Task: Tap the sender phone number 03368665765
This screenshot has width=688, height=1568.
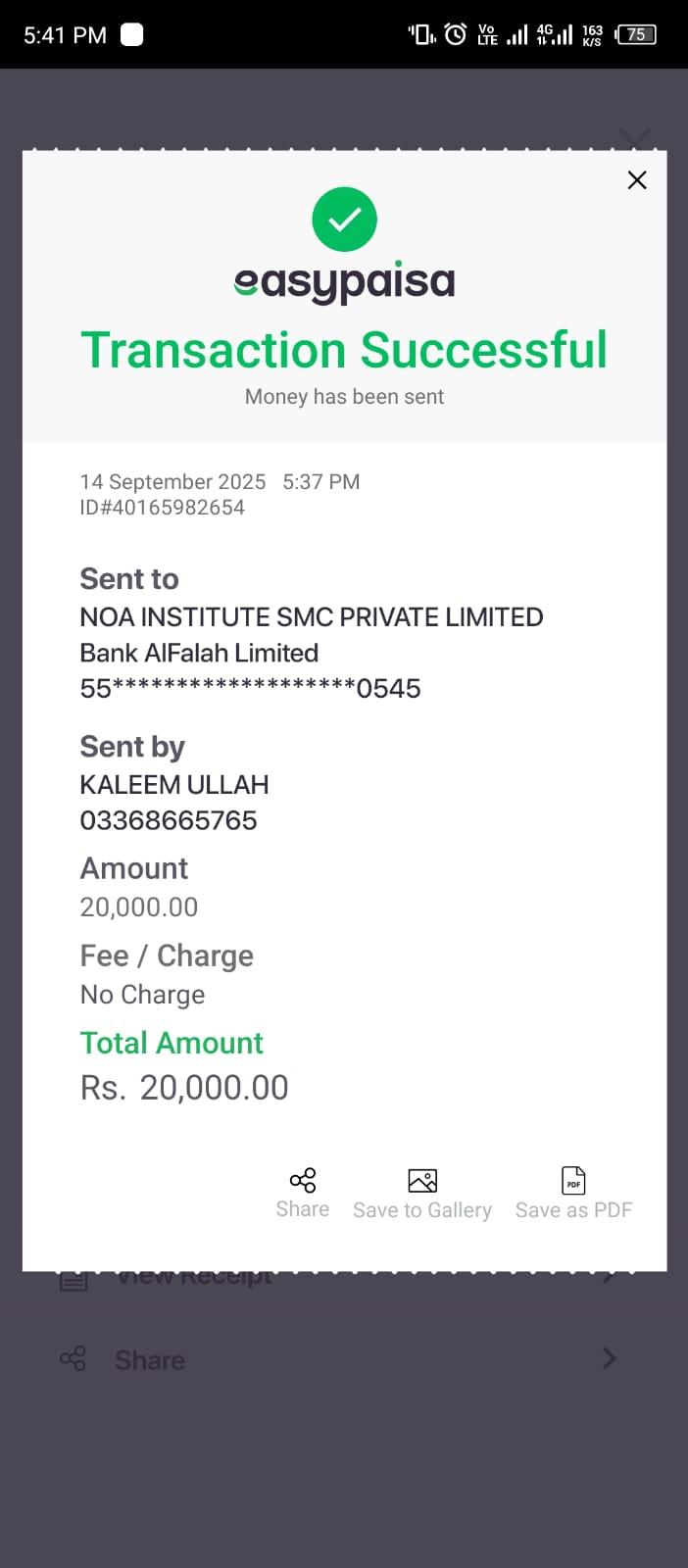Action: point(169,820)
